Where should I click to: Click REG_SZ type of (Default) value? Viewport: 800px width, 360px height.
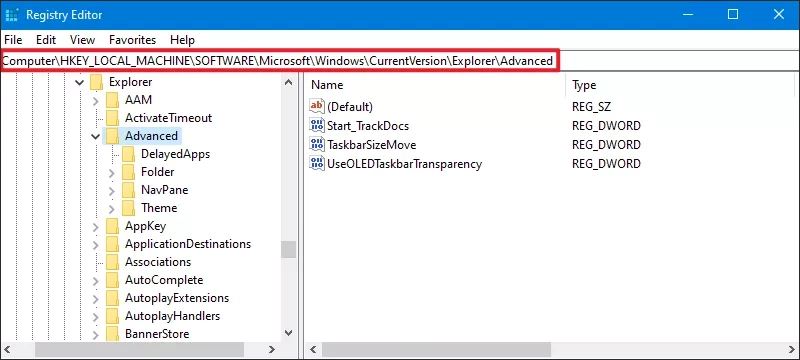[x=591, y=107]
